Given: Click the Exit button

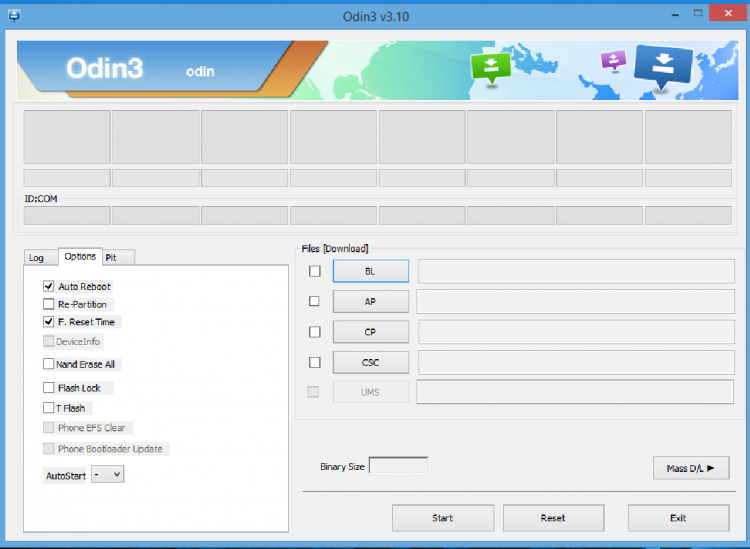Looking at the screenshot, I should tap(678, 518).
